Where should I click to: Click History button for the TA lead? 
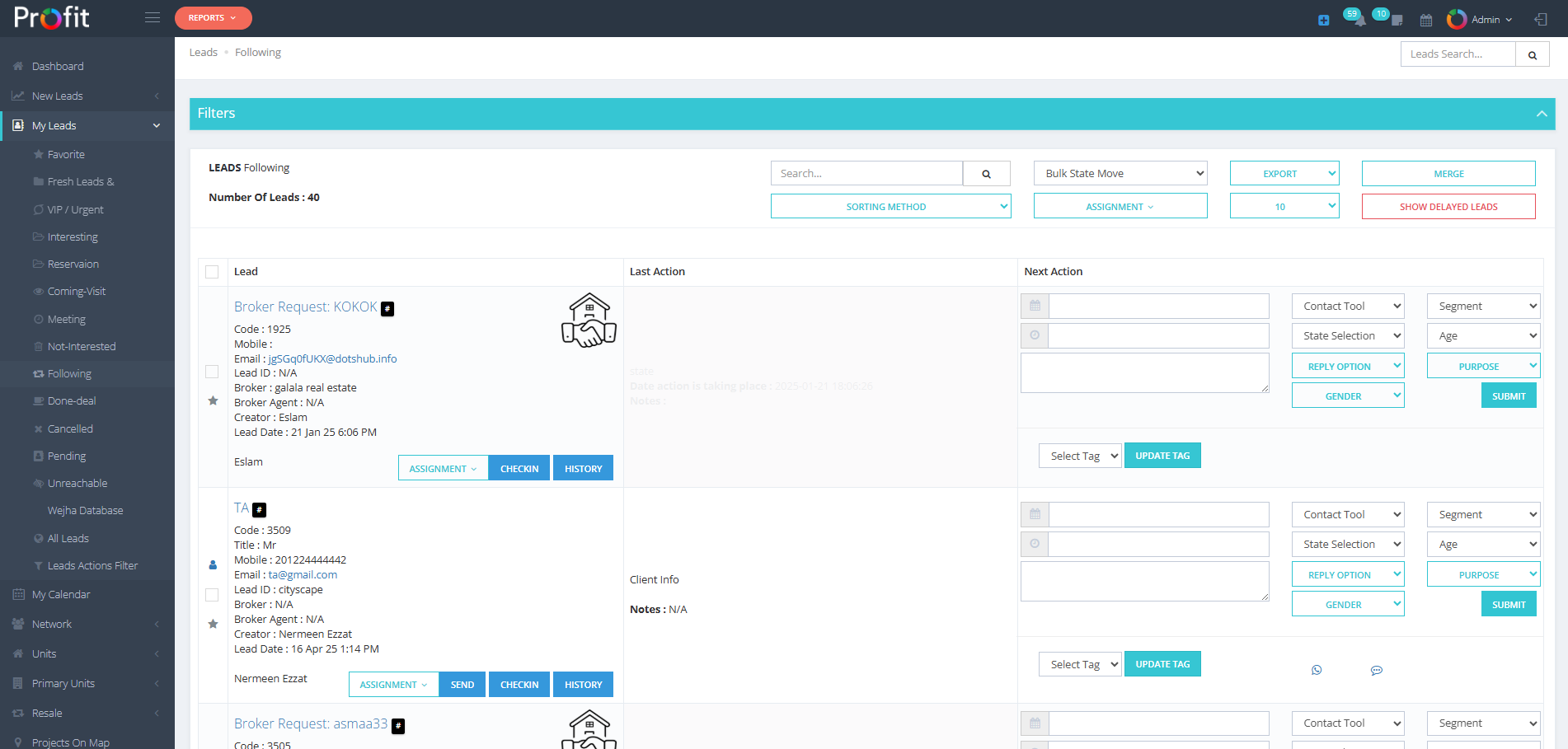pos(583,685)
